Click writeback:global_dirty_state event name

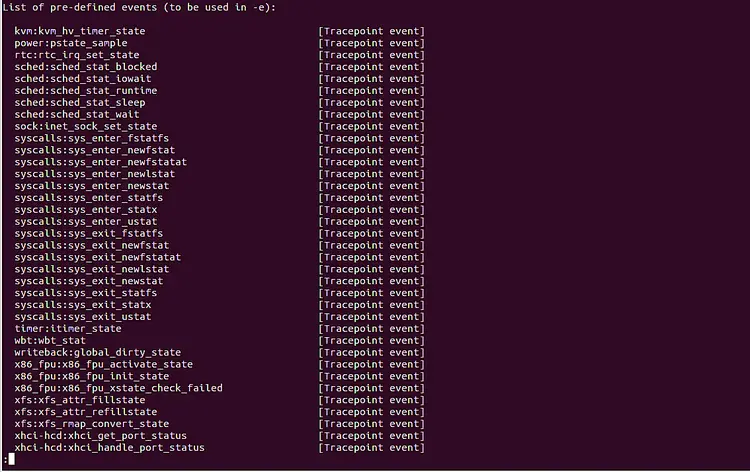coord(98,352)
